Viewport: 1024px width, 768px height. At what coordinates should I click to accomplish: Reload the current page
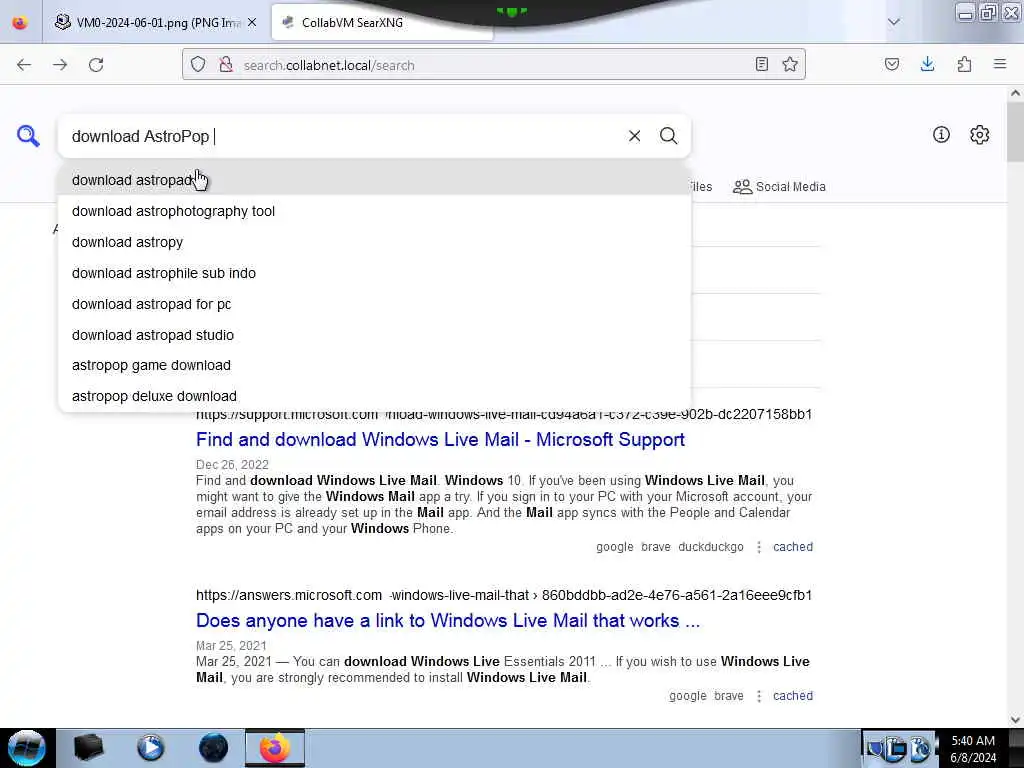(x=96, y=65)
